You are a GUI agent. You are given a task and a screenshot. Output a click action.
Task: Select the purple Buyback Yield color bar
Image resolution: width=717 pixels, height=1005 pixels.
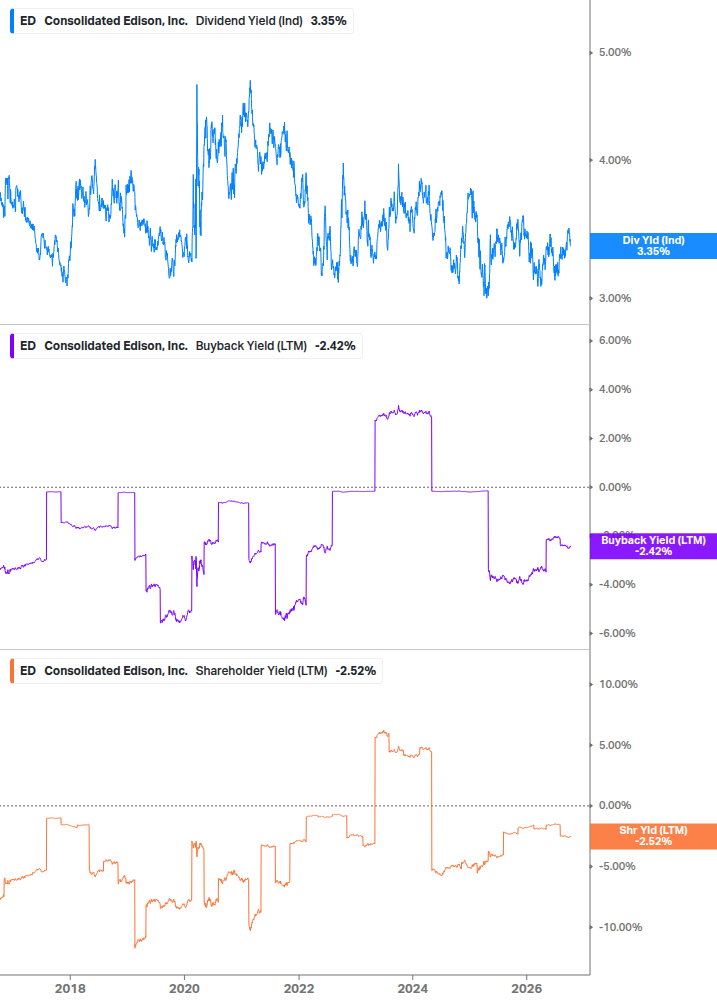tap(12, 346)
